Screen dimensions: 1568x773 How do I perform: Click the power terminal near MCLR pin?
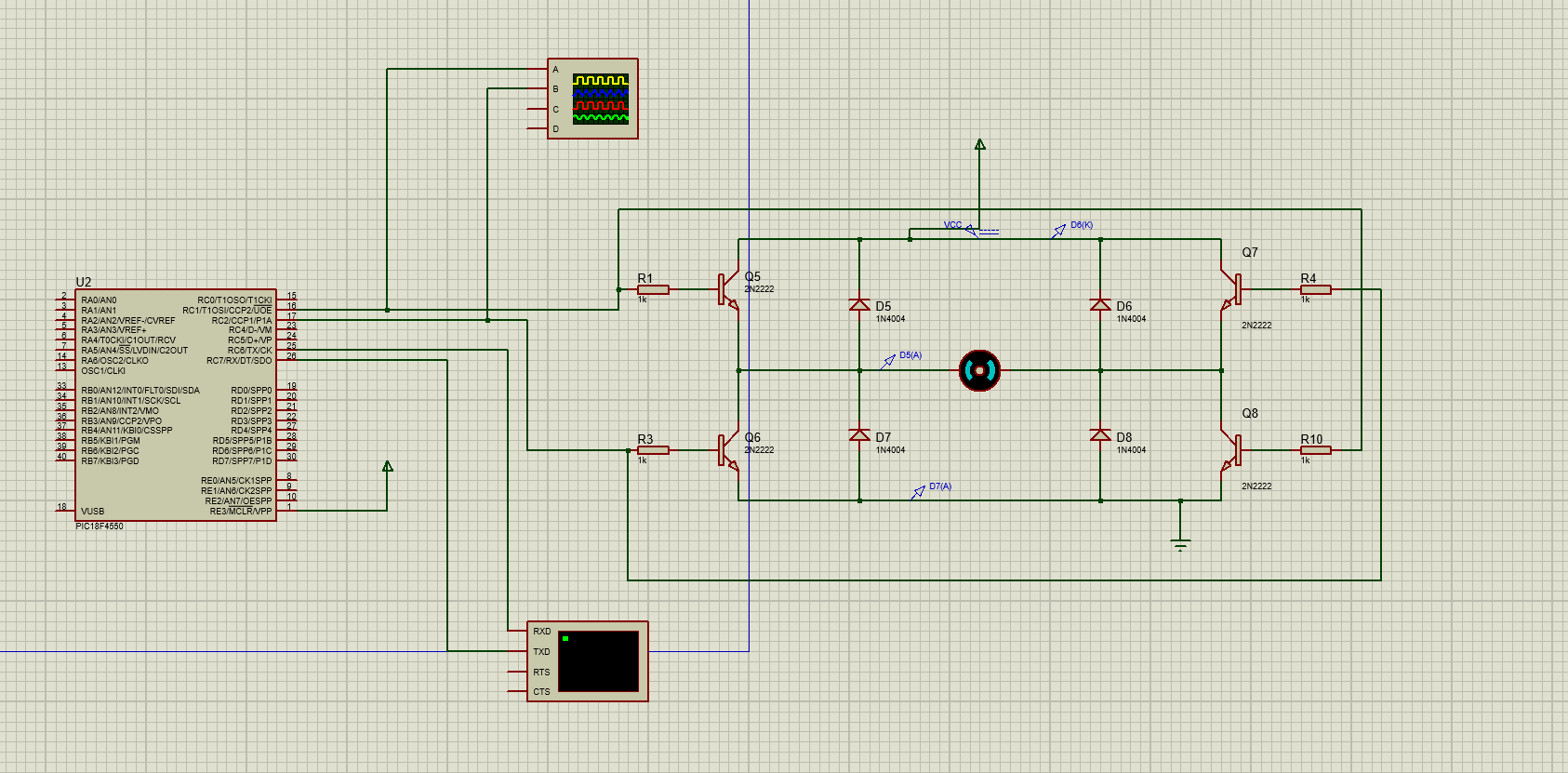pos(388,466)
